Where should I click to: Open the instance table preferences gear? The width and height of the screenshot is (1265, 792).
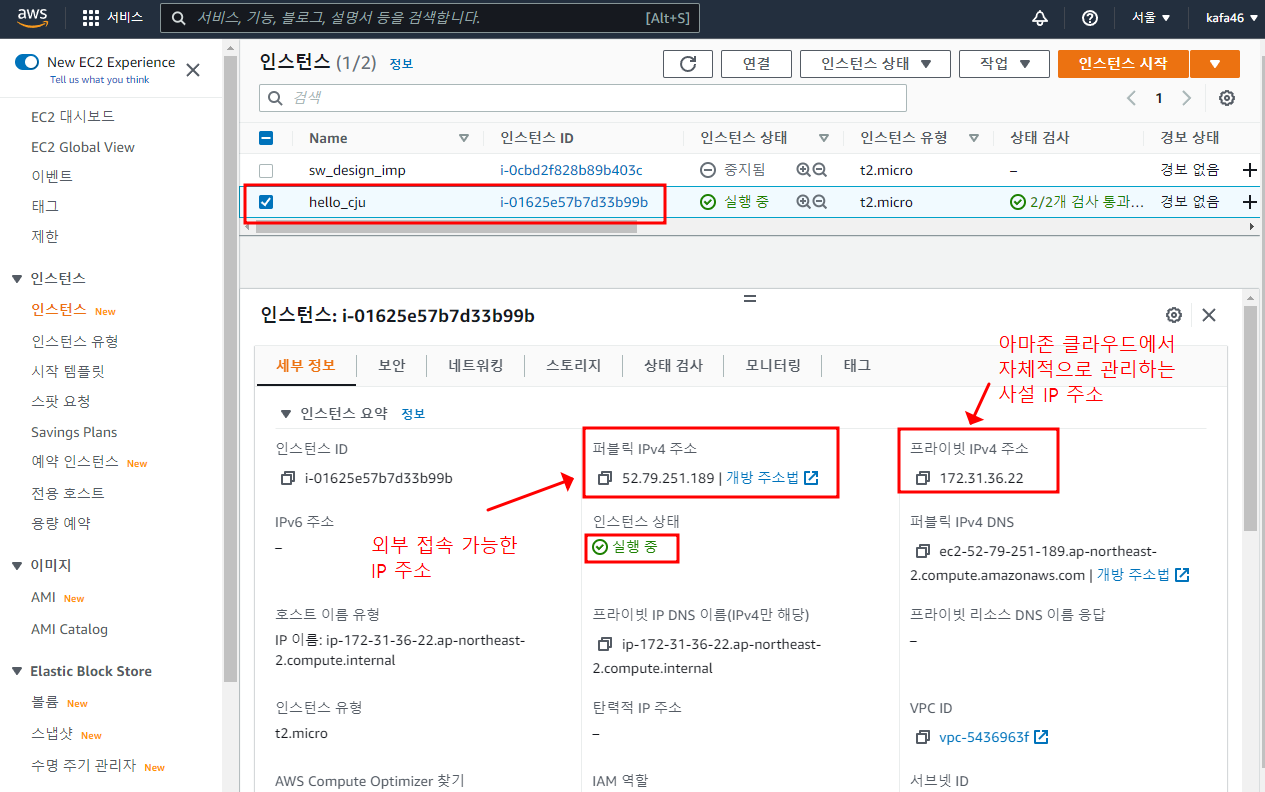pos(1227,98)
